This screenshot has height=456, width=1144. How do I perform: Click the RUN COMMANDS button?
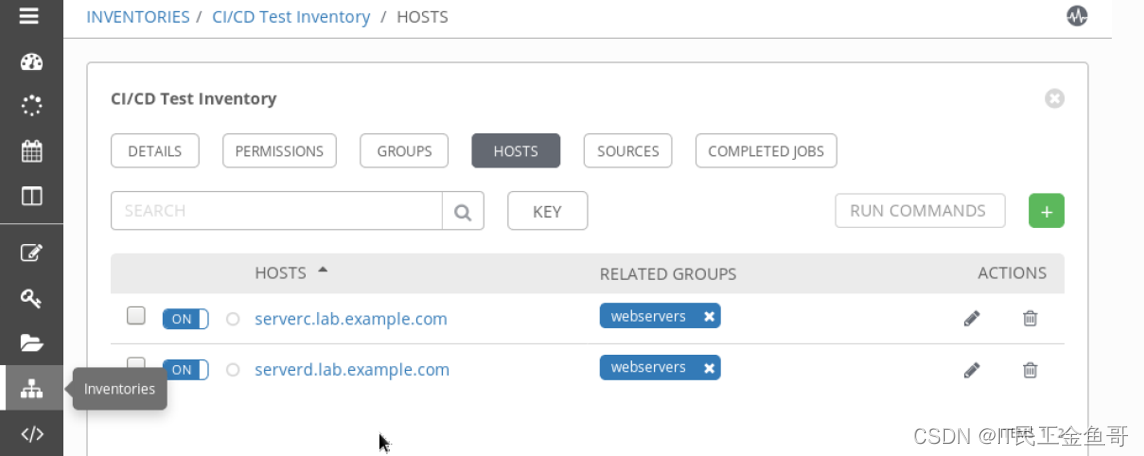(920, 211)
